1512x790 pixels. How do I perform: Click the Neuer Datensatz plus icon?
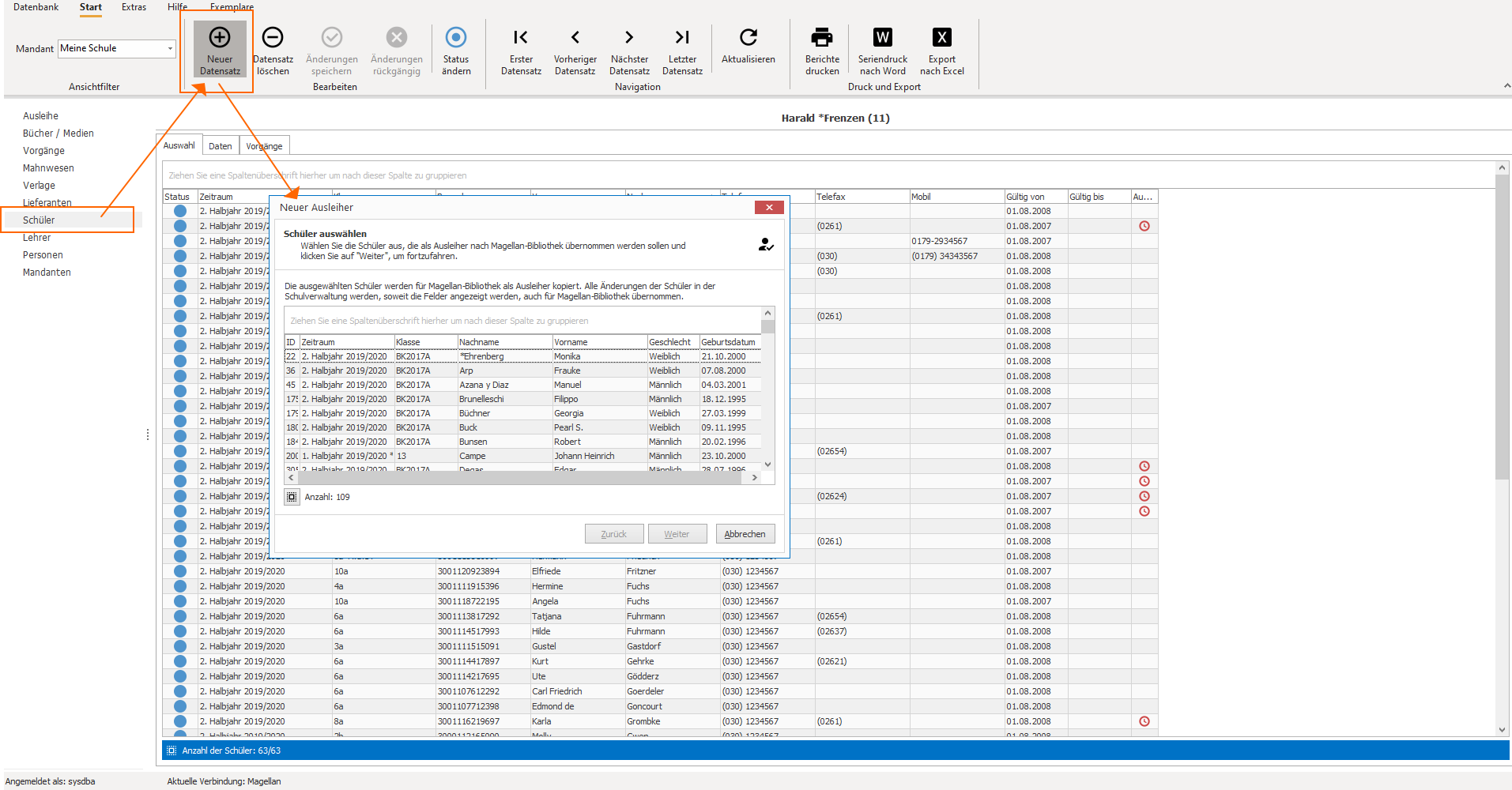[x=220, y=37]
